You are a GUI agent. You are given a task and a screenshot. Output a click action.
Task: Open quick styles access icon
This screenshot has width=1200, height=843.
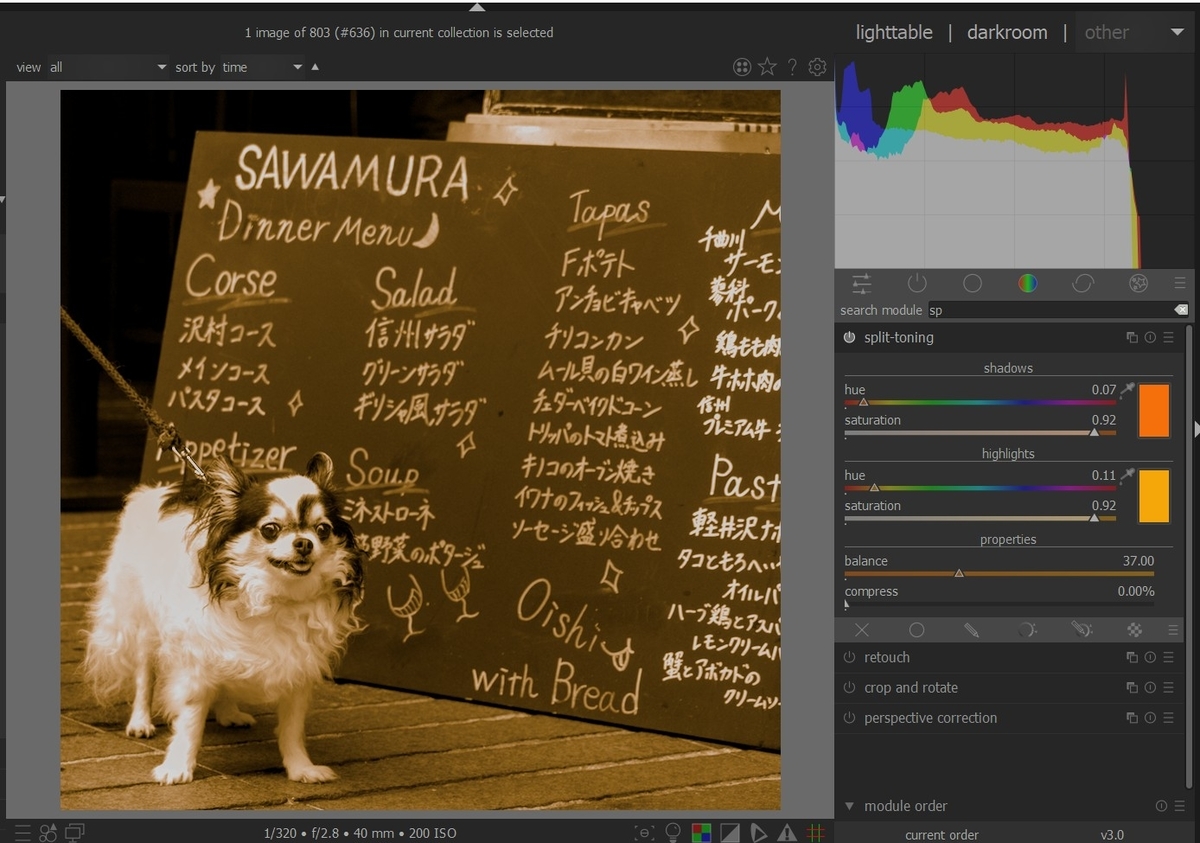point(48,832)
